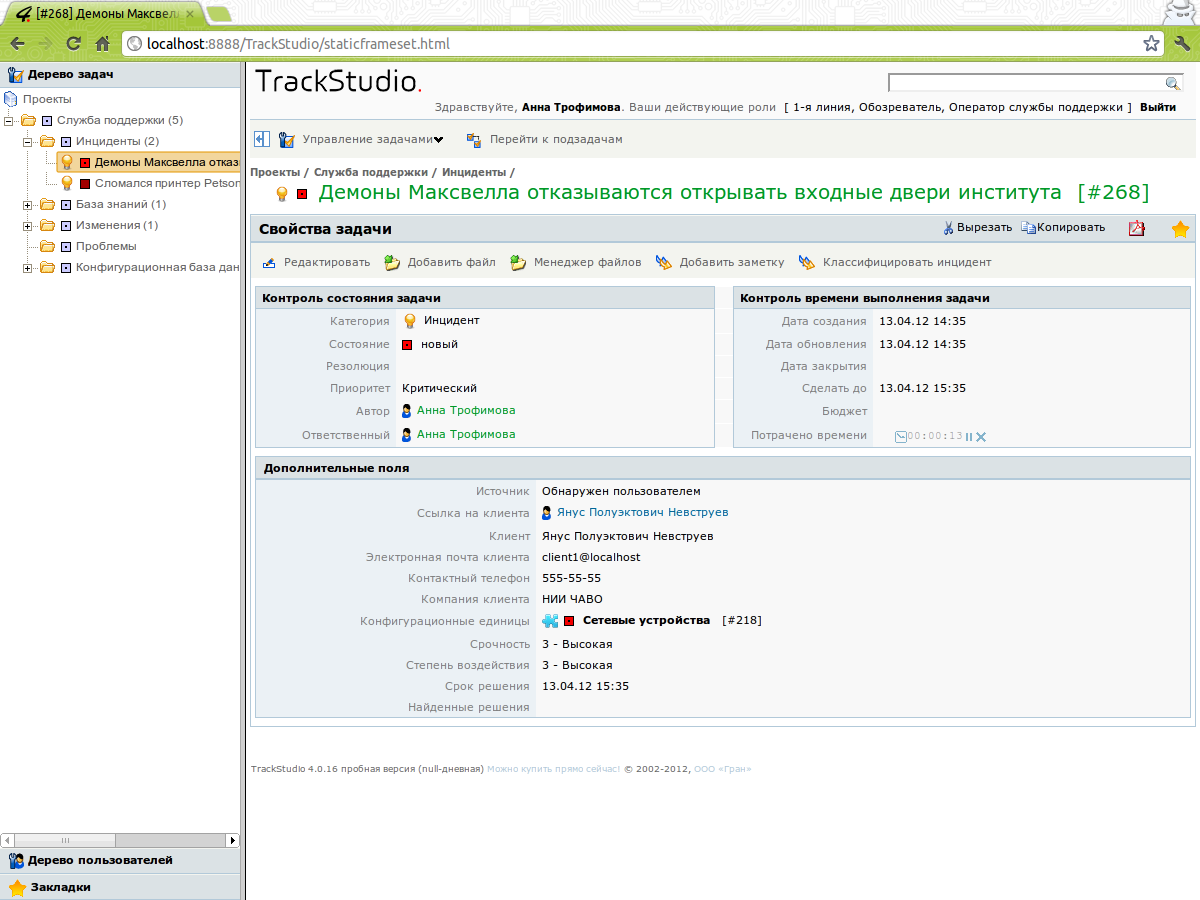Open the Chrome wrench settings menu
The height and width of the screenshot is (900, 1200).
(1182, 43)
